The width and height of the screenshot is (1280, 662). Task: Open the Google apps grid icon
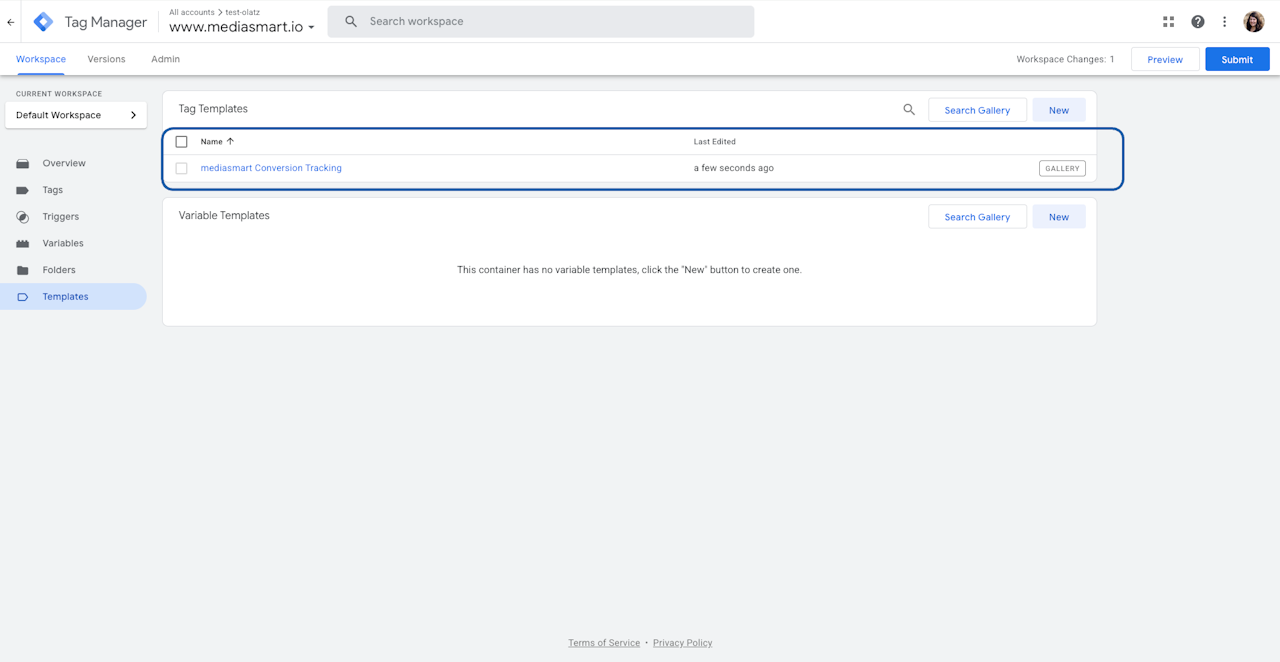[x=1168, y=22]
